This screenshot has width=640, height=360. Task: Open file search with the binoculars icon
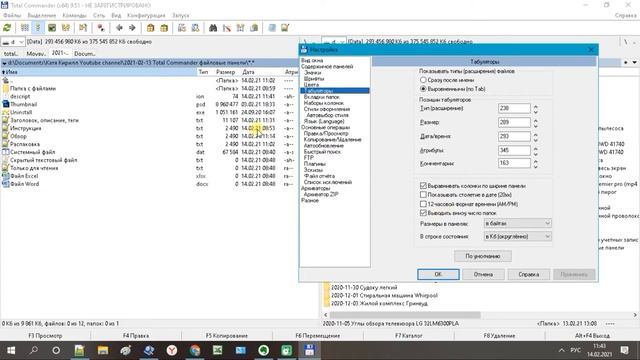tap(213, 28)
